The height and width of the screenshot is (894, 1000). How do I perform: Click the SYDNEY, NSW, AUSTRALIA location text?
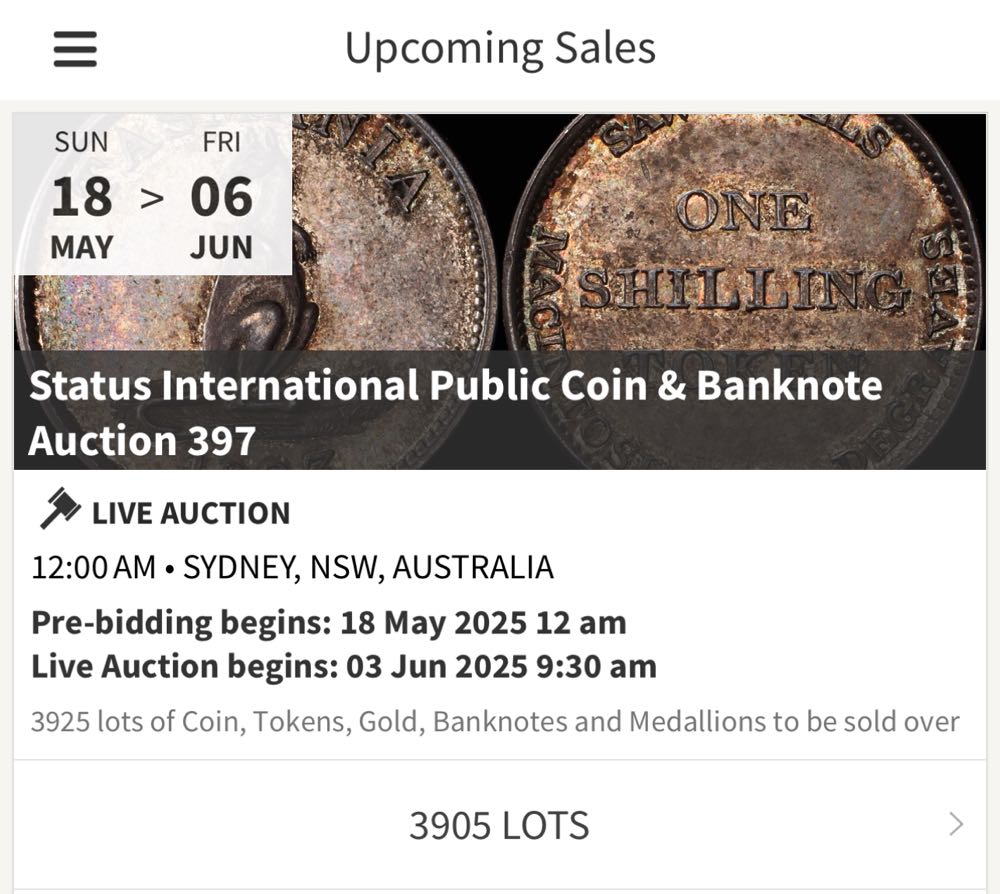pyautogui.click(x=368, y=567)
